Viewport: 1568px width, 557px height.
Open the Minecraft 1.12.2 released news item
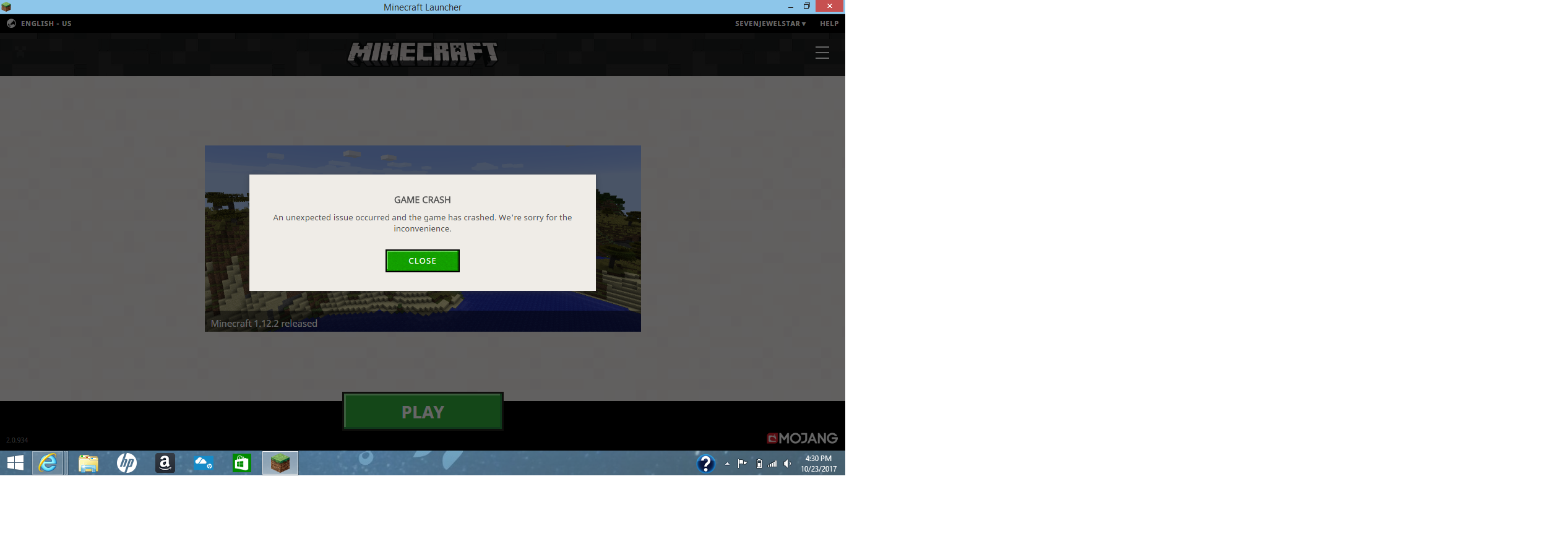(x=264, y=323)
